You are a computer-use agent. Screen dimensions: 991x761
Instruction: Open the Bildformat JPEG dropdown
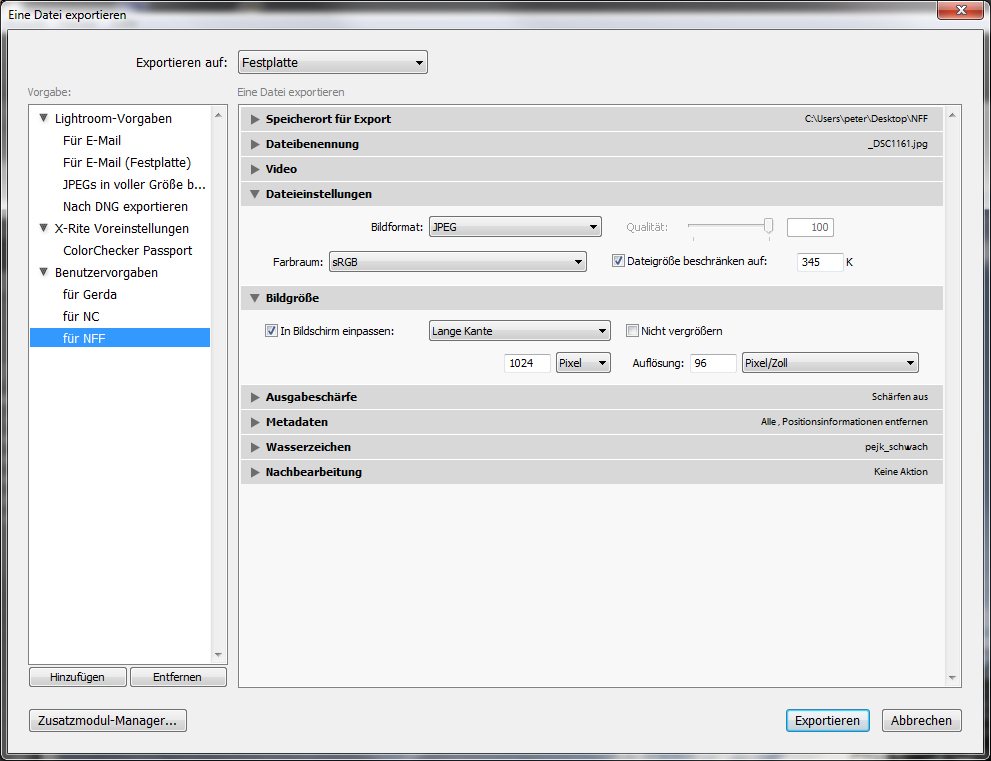[x=515, y=227]
